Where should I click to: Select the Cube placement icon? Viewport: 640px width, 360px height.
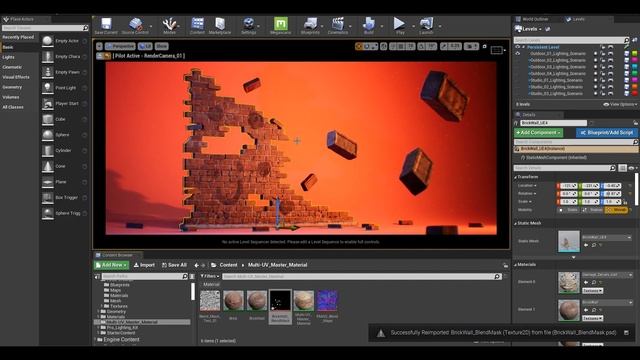pos(48,119)
